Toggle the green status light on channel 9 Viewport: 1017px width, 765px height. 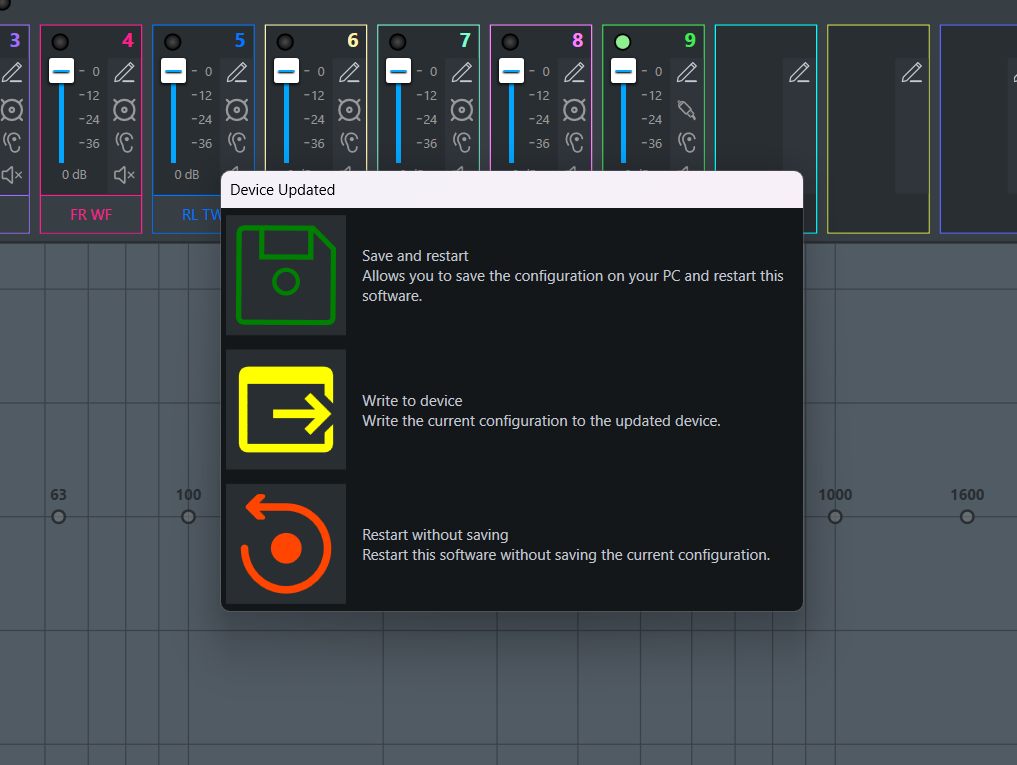[623, 42]
